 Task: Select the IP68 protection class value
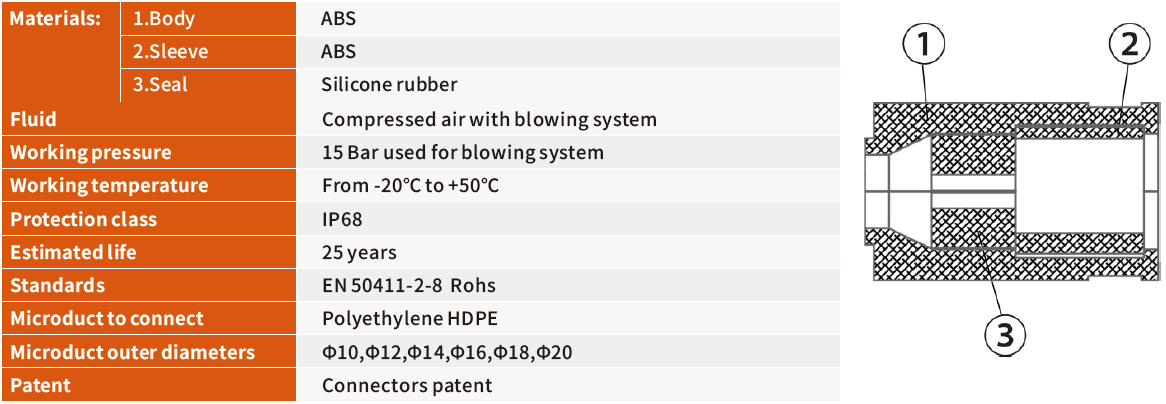(345, 219)
